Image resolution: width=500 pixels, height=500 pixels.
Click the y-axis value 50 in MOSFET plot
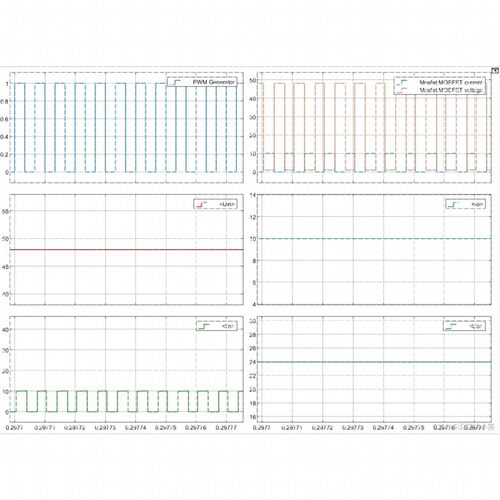click(253, 80)
